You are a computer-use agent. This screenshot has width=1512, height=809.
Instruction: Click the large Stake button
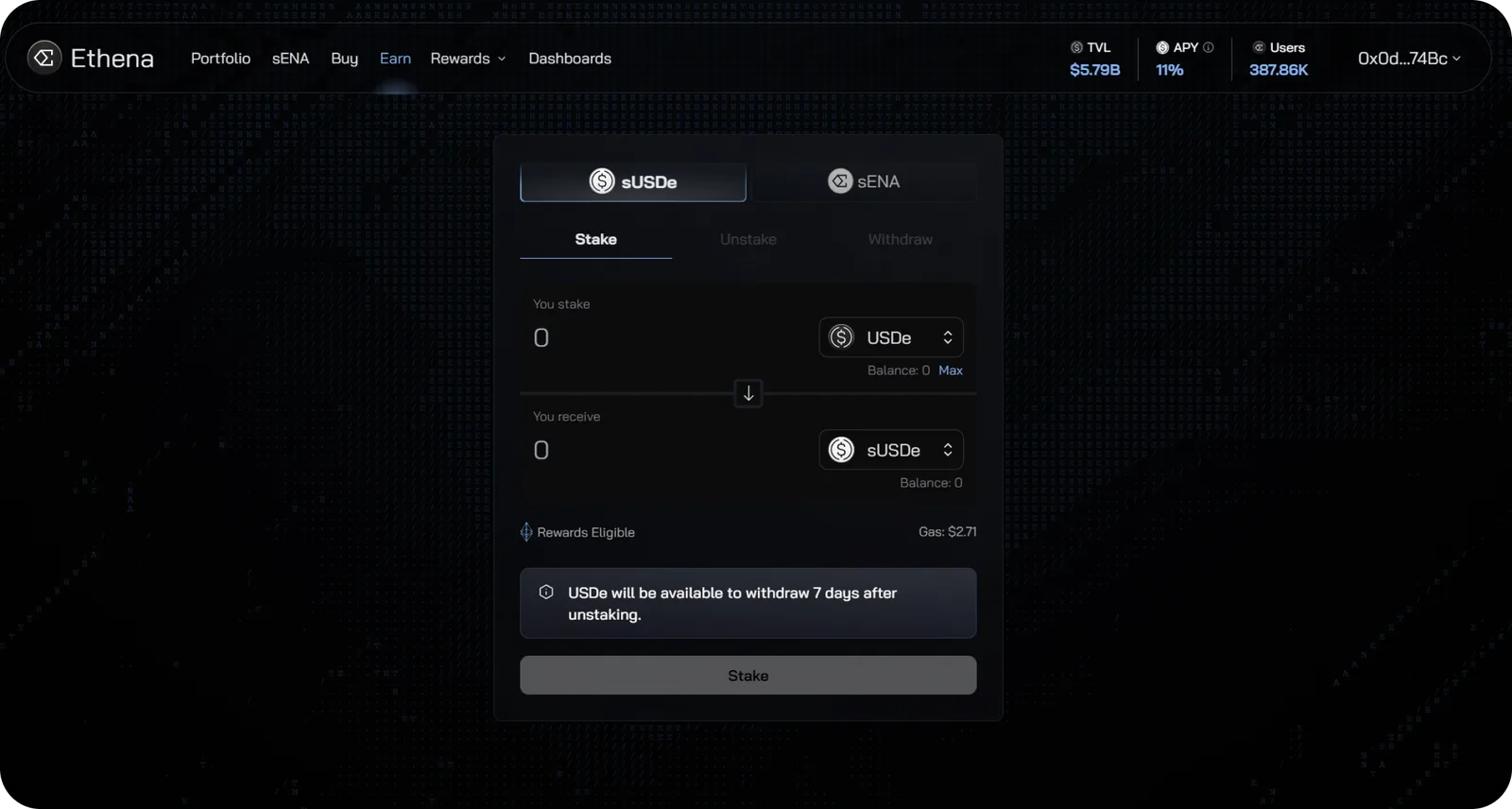(748, 676)
